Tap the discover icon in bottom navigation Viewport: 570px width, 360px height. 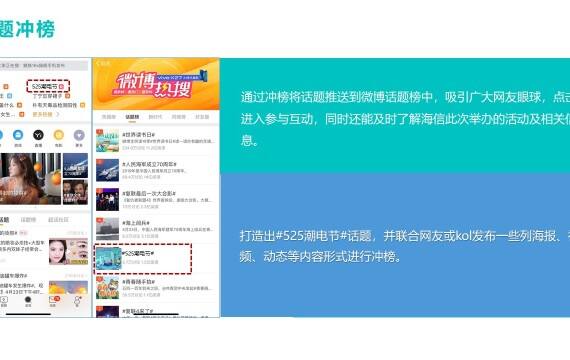pyautogui.click(x=28, y=300)
